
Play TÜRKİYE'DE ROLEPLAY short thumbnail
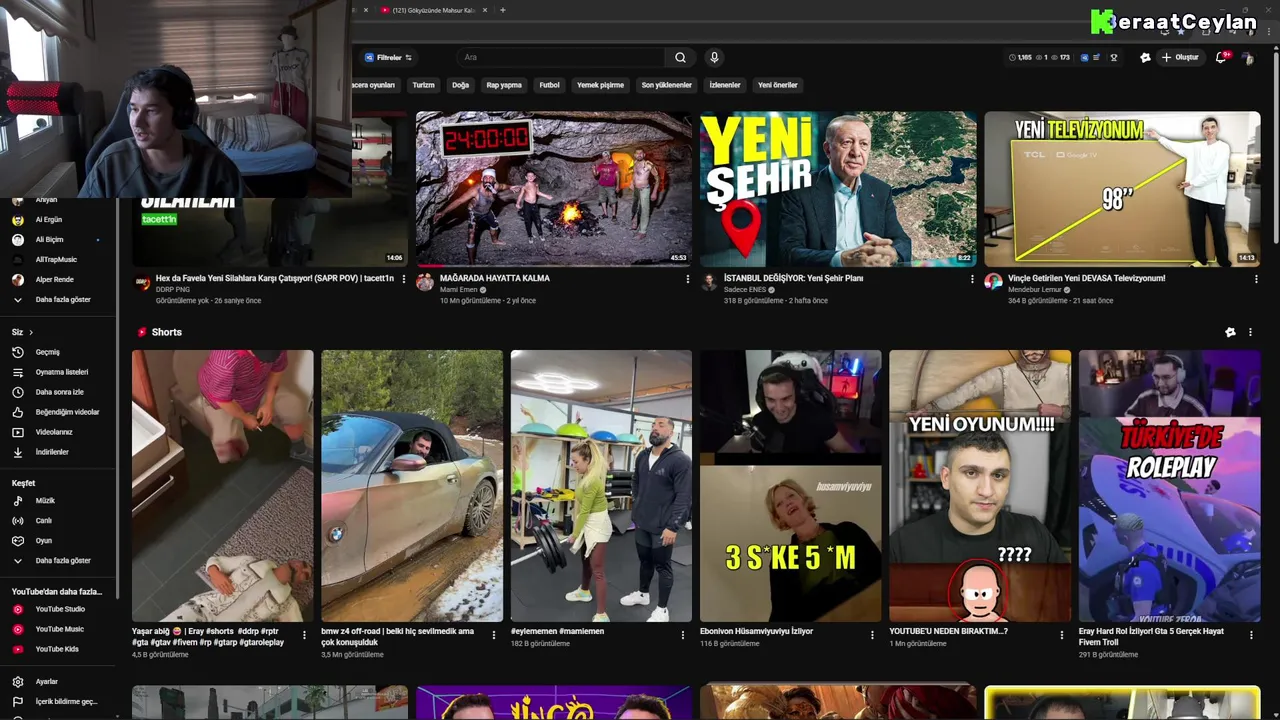pyautogui.click(x=1169, y=485)
